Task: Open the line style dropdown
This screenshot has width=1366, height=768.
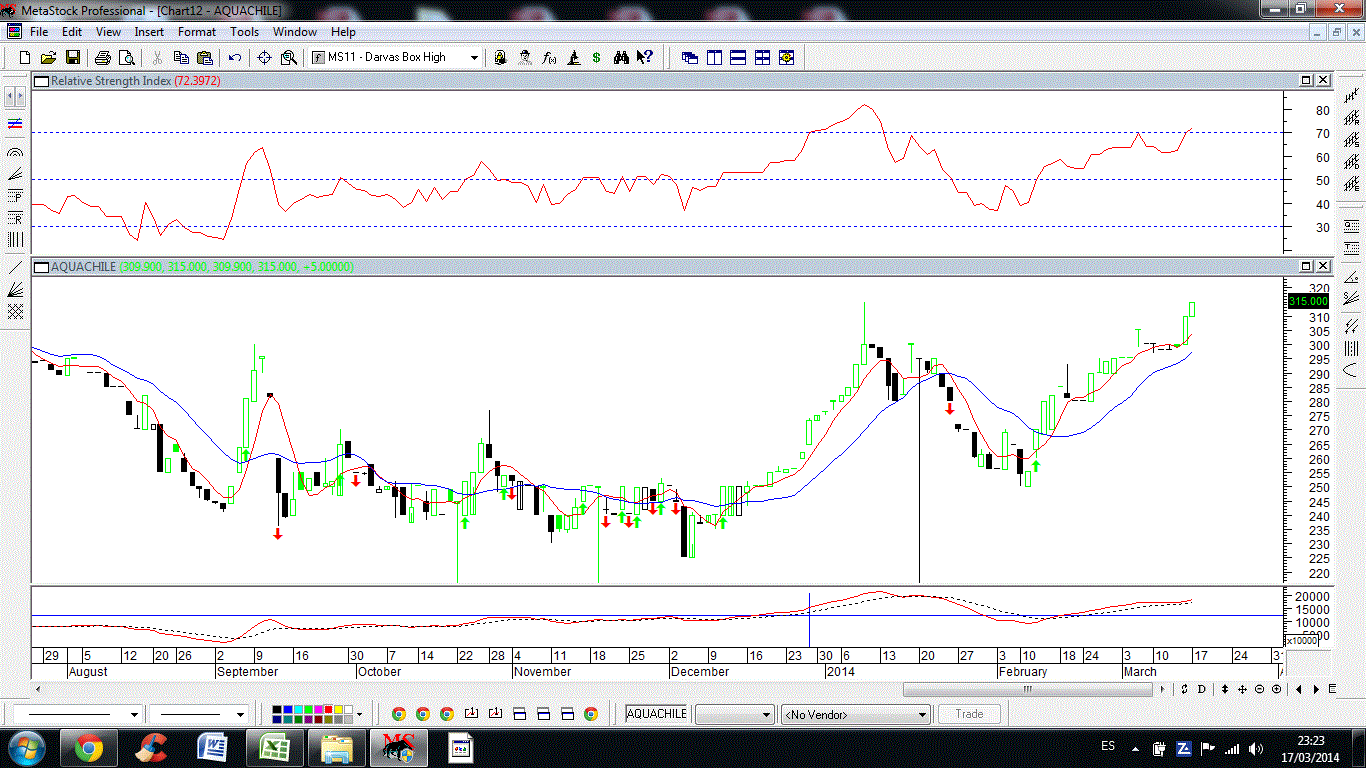Action: click(77, 714)
